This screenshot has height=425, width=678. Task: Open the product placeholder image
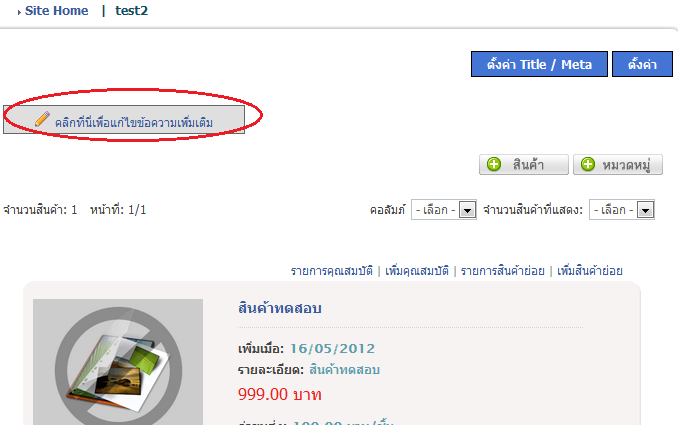118,362
